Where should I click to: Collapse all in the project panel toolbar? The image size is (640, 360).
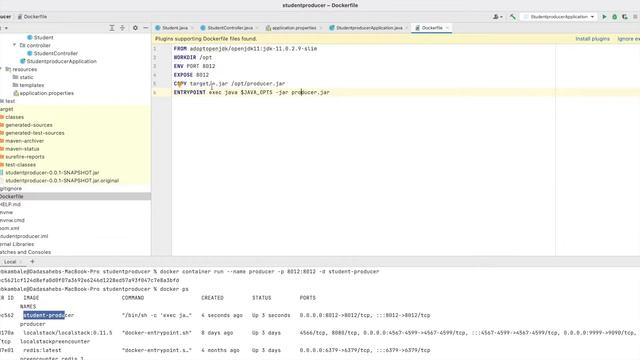tap(122, 28)
